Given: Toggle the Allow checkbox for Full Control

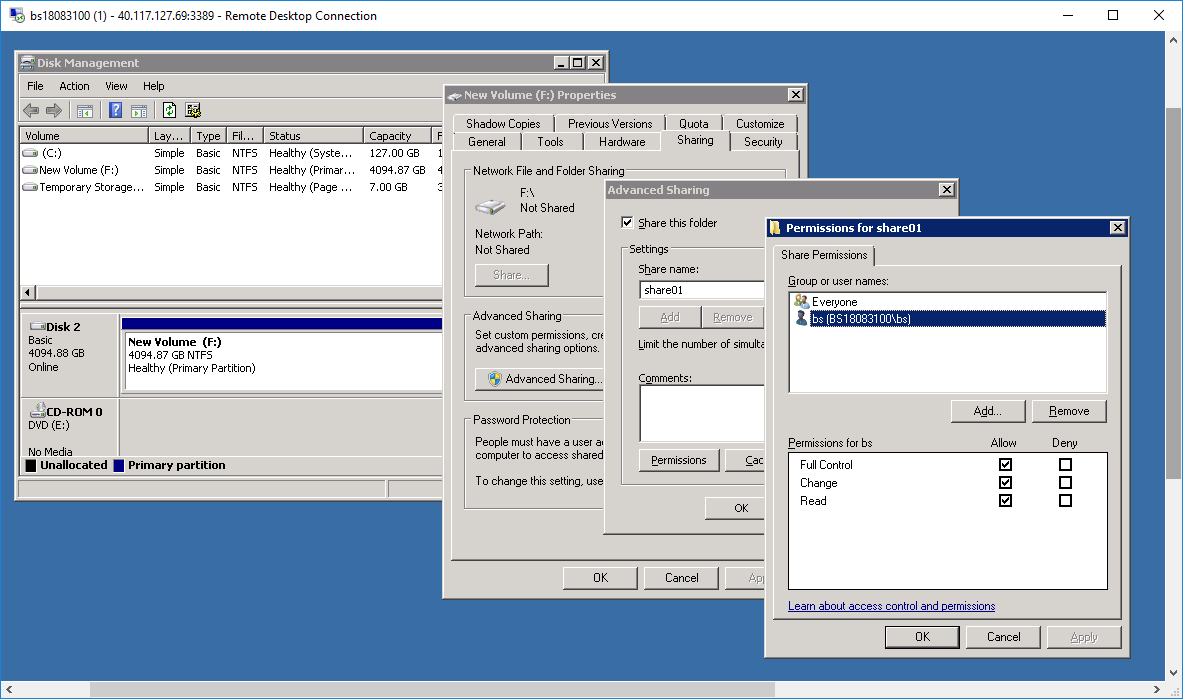Looking at the screenshot, I should click(1005, 465).
